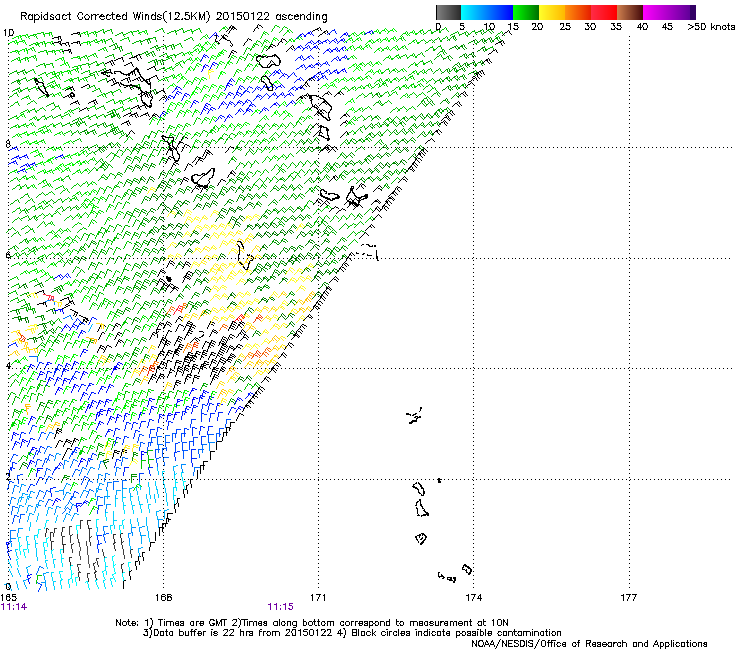Click the dark purple 45-50 knots legend segment

682,12
